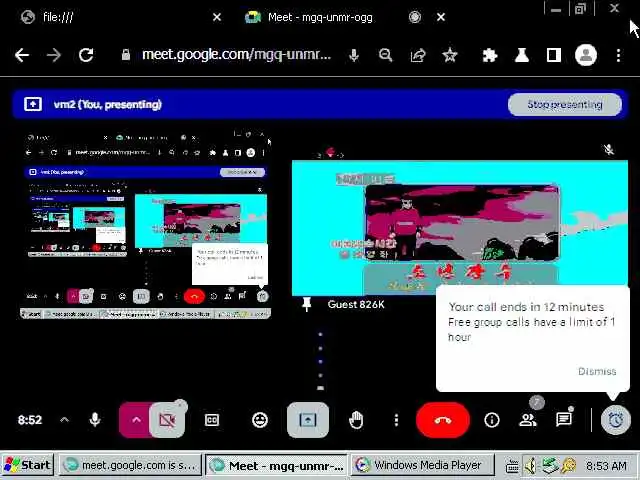This screenshot has width=640, height=480.
Task: Switch to meet.google.com is sharing taskbar item
Action: (x=130, y=465)
